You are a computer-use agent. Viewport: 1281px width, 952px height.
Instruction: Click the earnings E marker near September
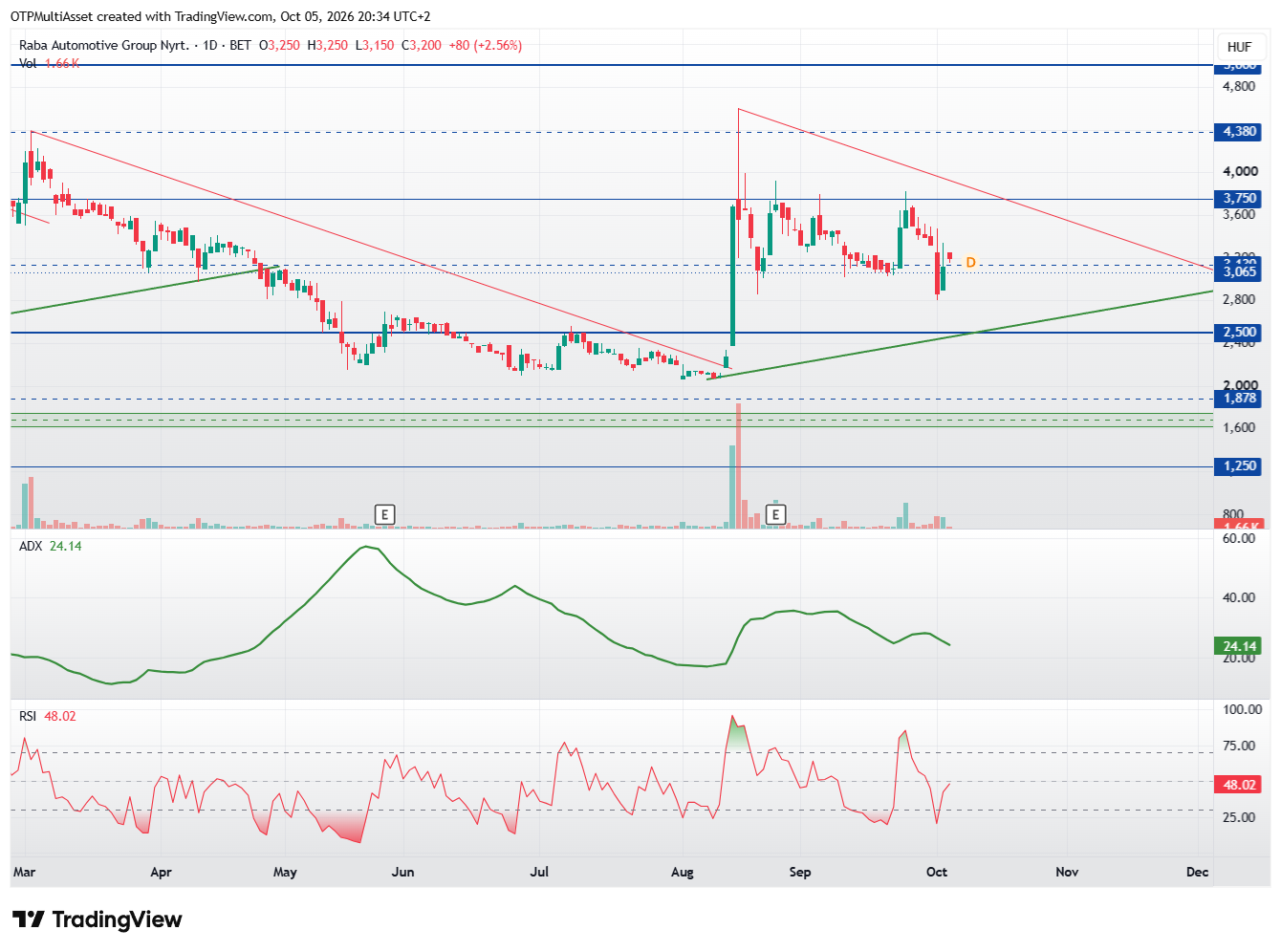point(776,514)
